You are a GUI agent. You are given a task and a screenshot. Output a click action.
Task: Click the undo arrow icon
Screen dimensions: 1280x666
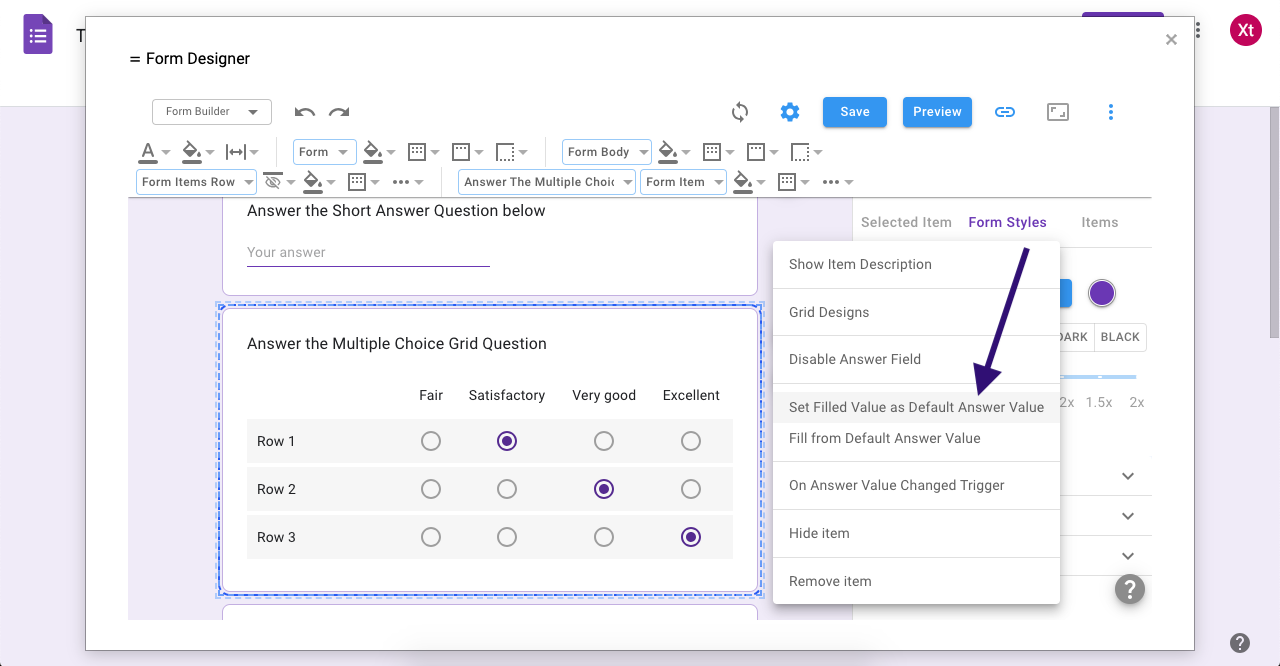coord(305,112)
